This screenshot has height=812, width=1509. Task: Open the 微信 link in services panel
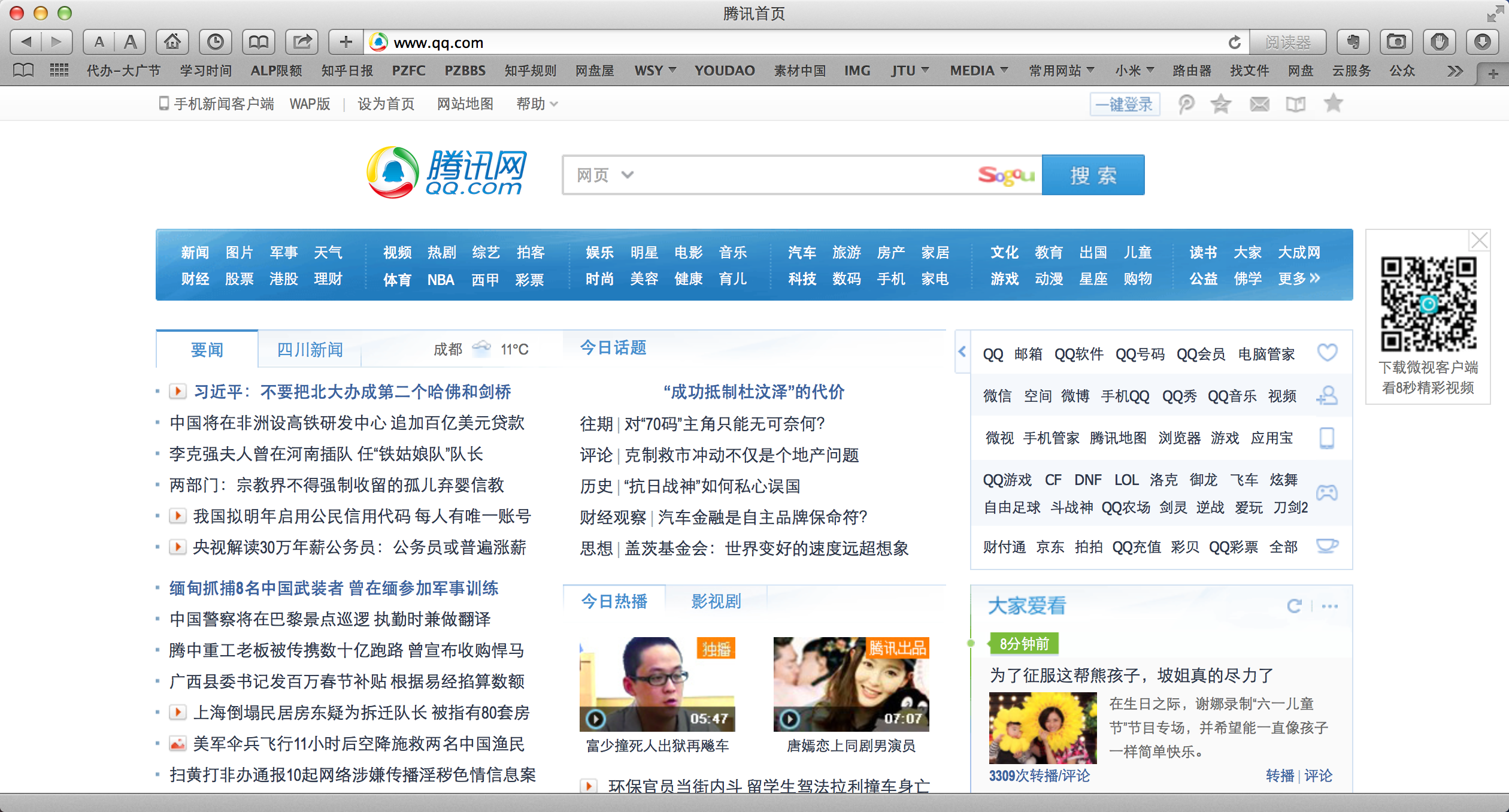pos(997,396)
